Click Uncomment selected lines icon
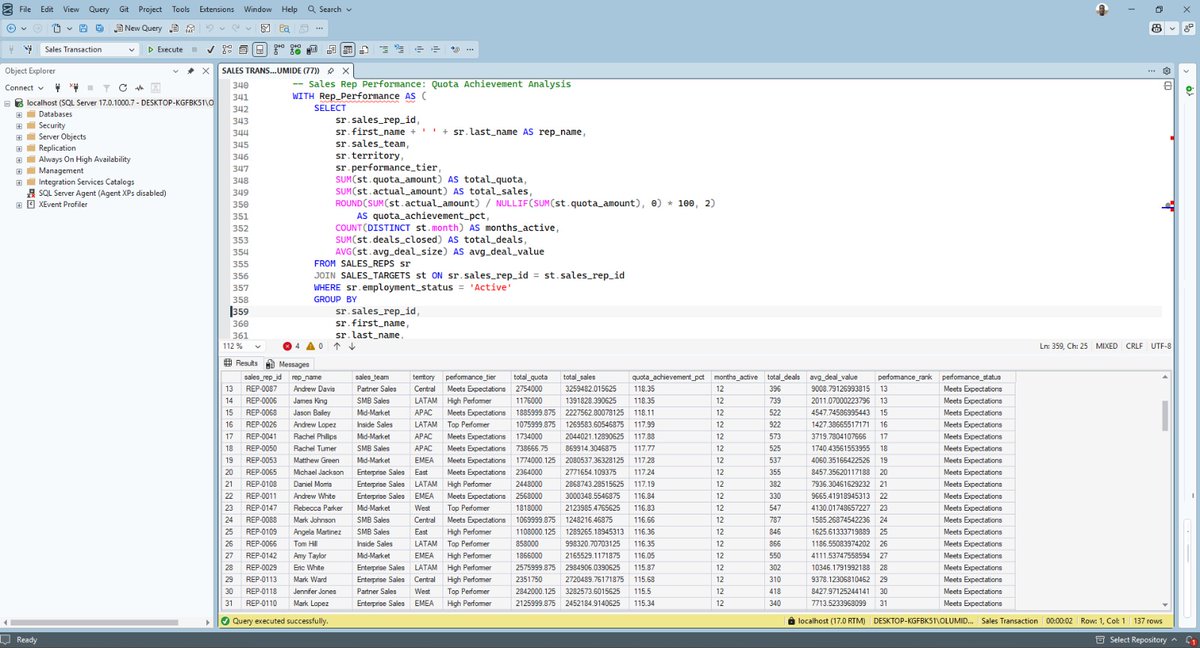 coord(399,49)
